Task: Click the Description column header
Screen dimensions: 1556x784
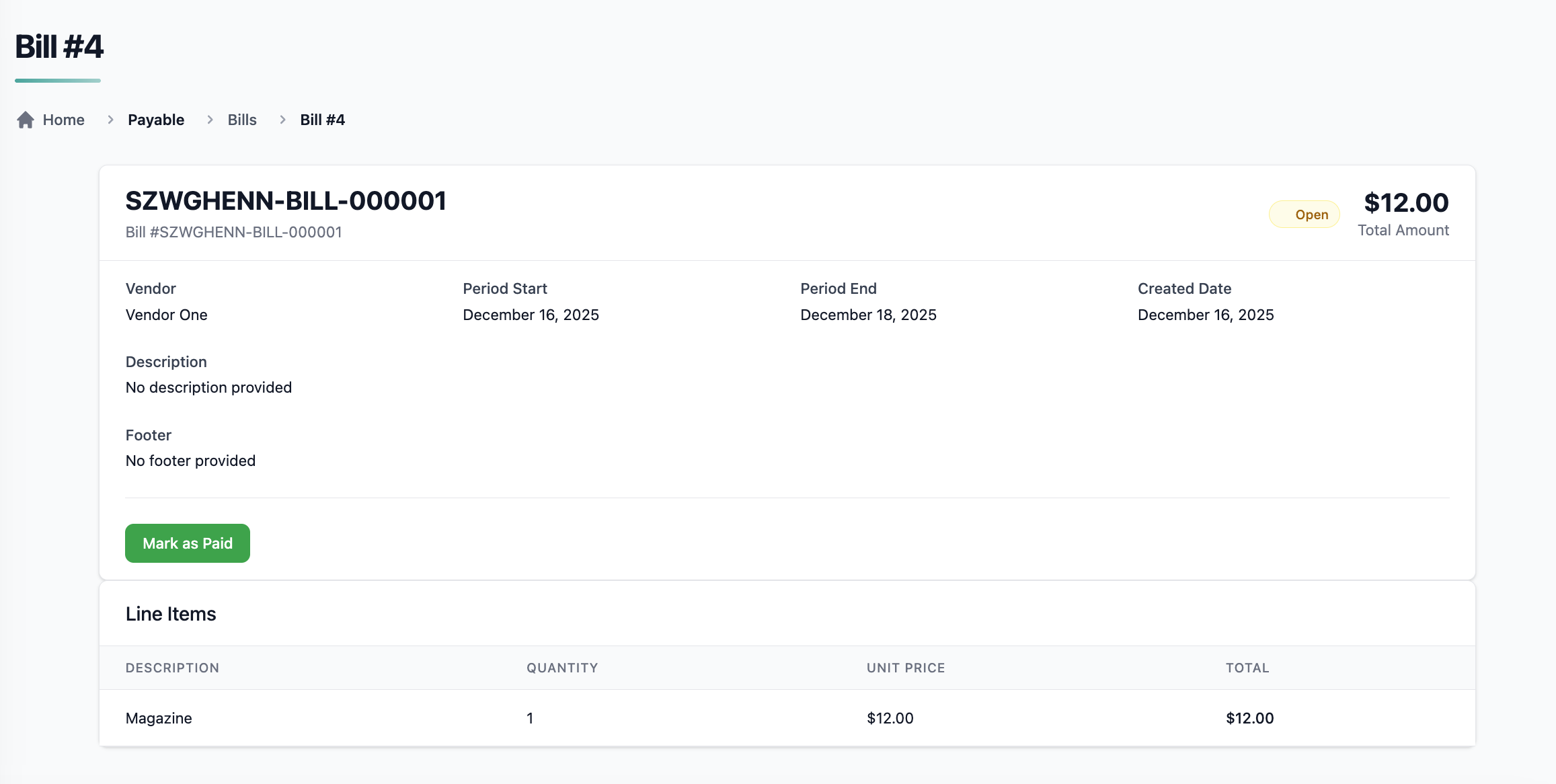Action: click(x=172, y=668)
